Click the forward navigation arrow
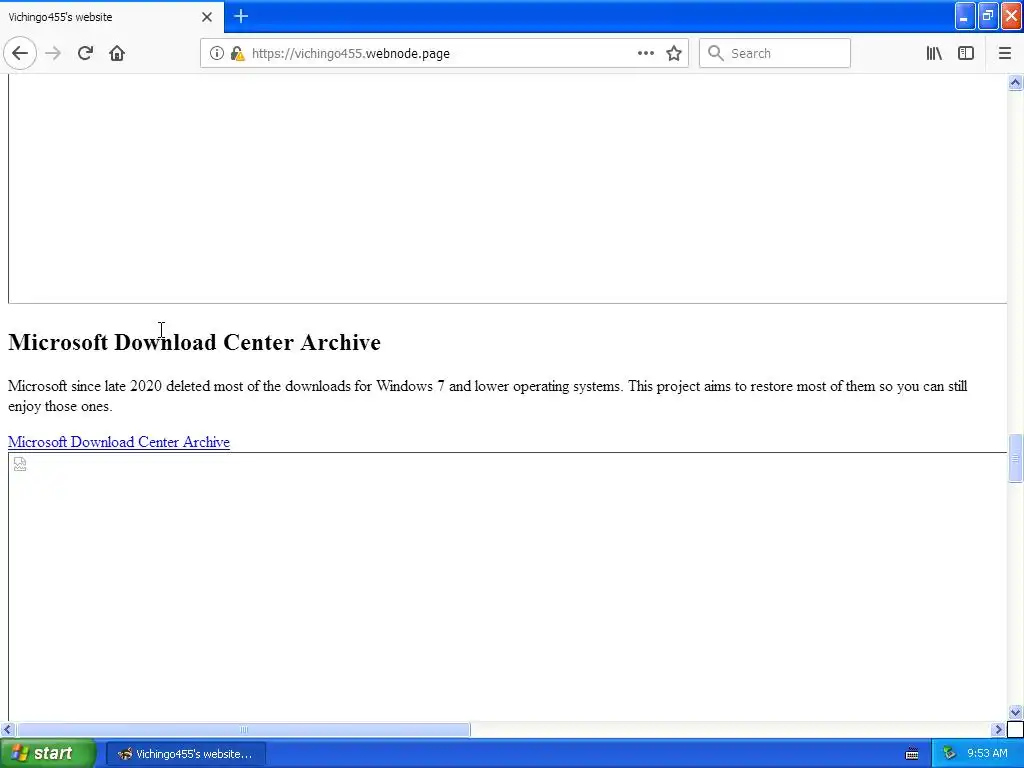1024x768 pixels. [x=53, y=53]
